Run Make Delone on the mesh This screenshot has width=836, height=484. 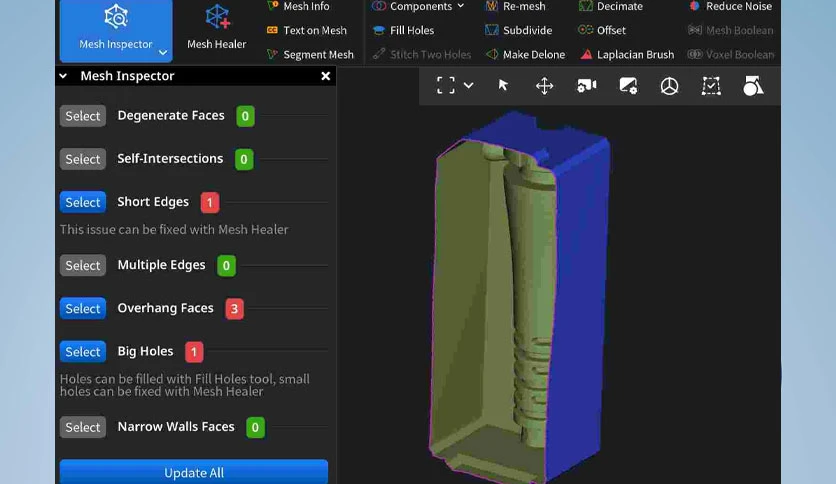(x=525, y=54)
